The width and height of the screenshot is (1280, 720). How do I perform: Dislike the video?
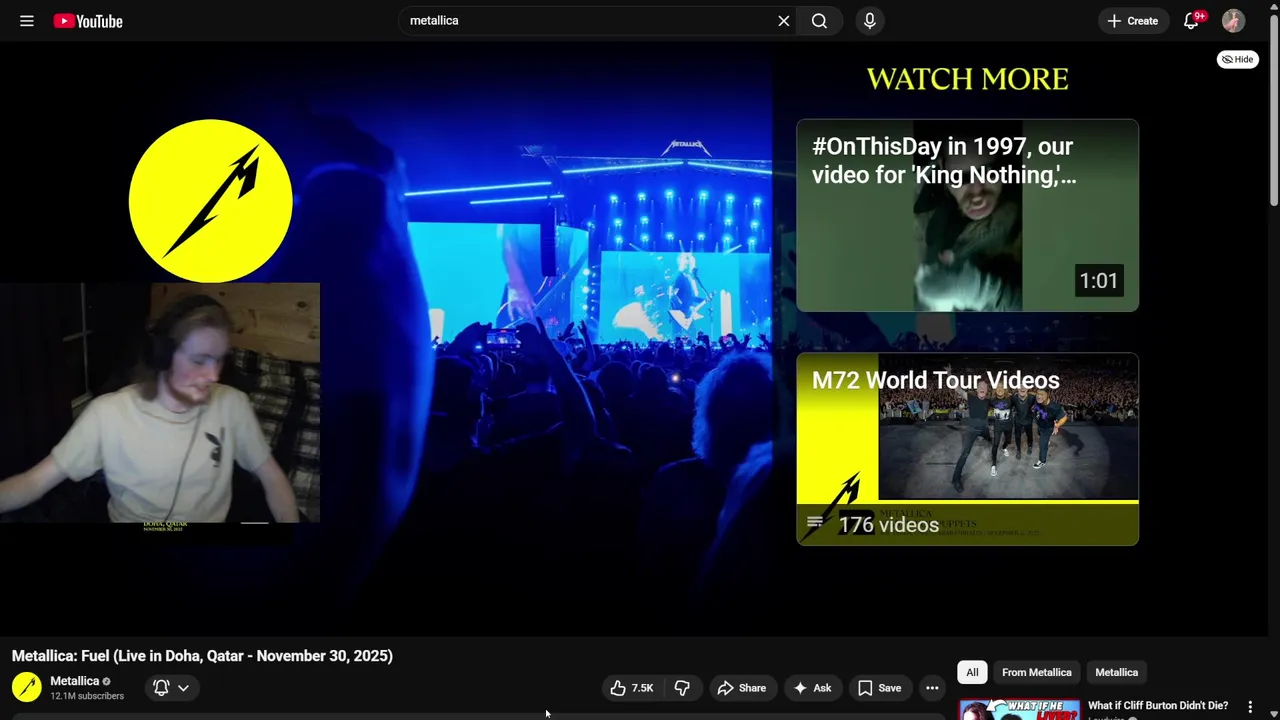(x=682, y=688)
